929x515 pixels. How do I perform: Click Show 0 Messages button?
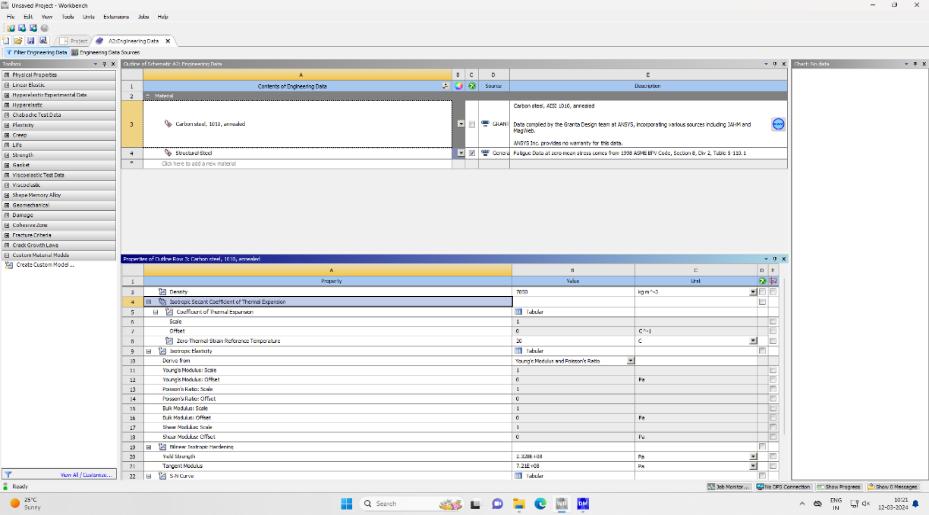tap(893, 487)
